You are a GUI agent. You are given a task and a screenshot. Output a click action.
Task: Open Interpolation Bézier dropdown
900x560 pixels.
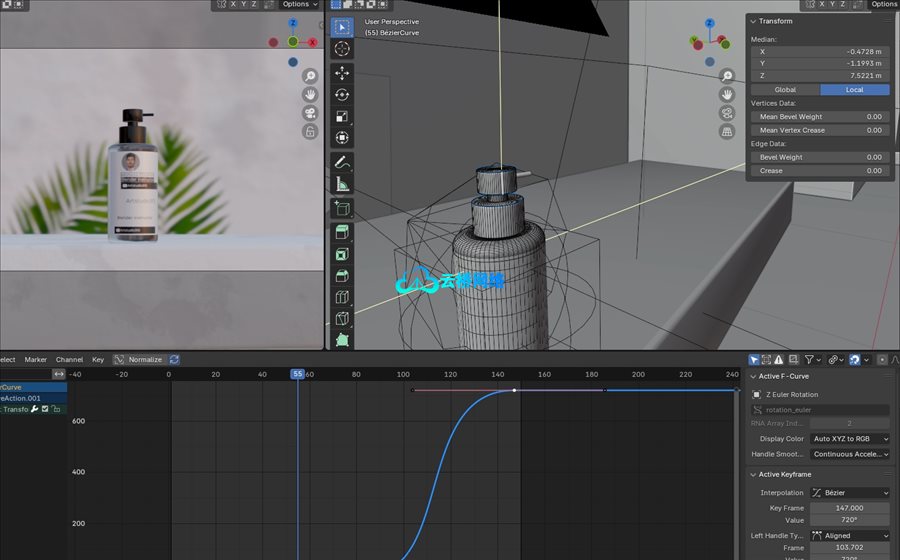[850, 493]
